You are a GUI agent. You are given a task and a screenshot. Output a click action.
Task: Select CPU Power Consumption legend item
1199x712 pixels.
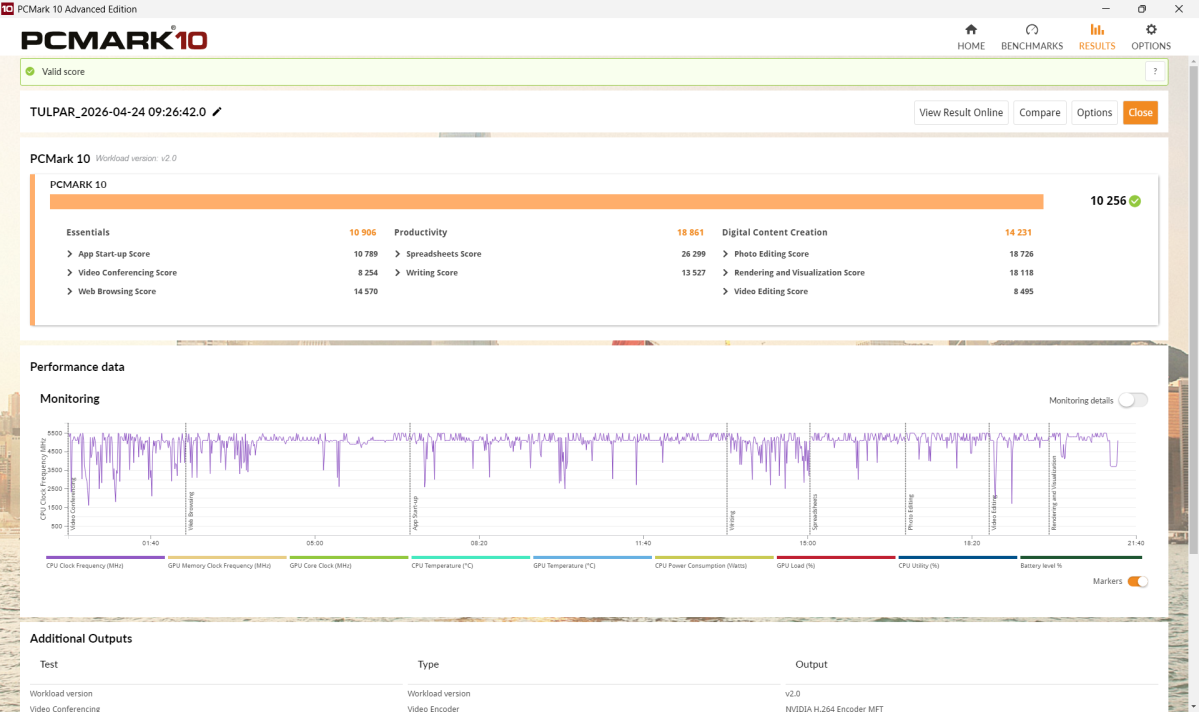coord(714,562)
